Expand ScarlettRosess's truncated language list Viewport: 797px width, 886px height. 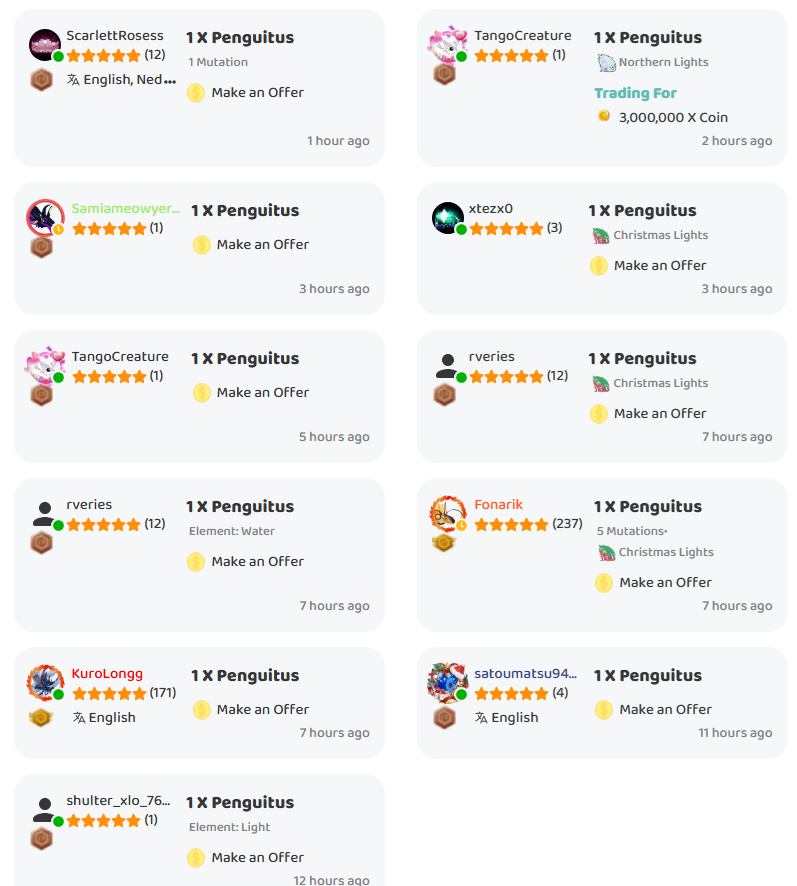170,80
